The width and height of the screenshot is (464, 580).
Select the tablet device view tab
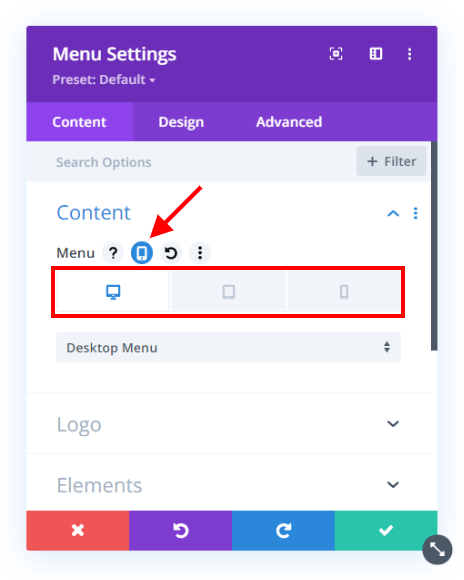point(229,291)
